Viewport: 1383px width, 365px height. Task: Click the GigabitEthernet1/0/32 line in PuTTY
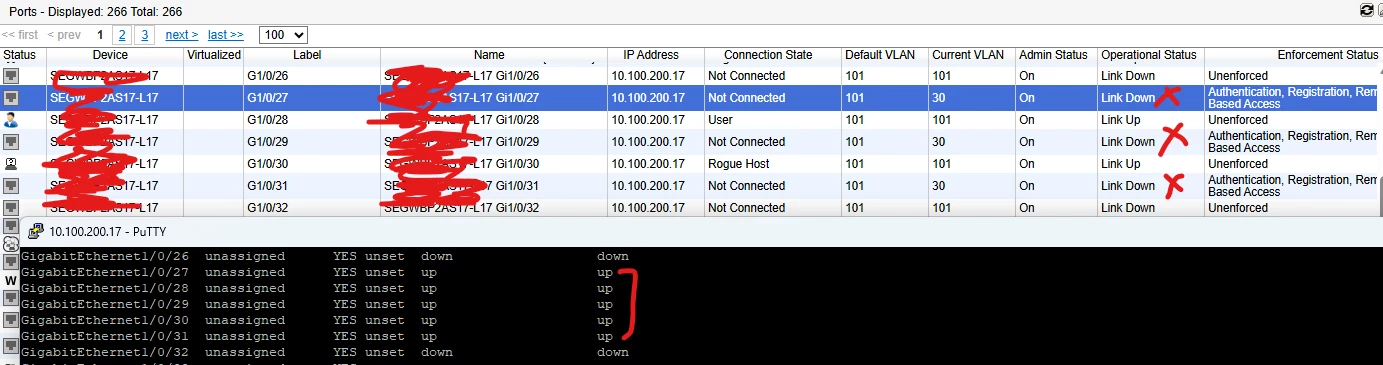coord(325,352)
